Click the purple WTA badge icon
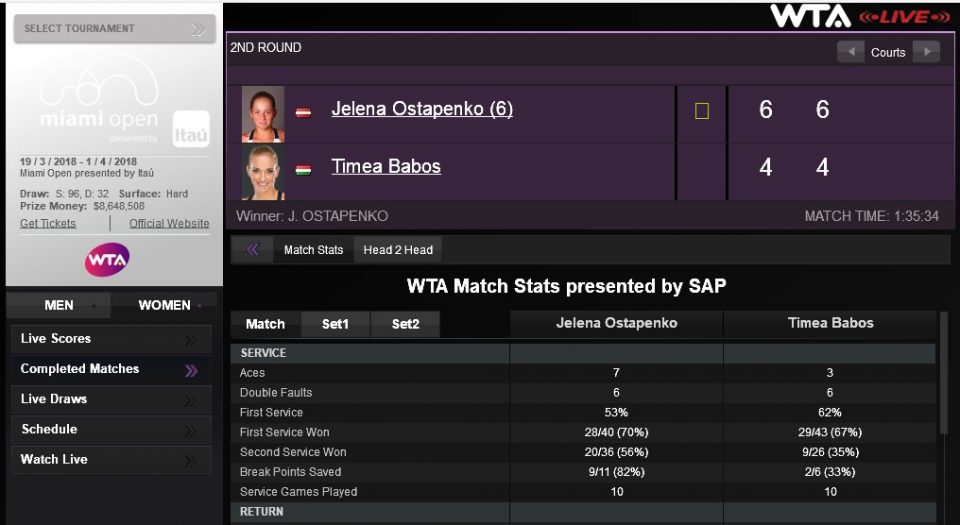960x525 pixels. pyautogui.click(x=107, y=260)
